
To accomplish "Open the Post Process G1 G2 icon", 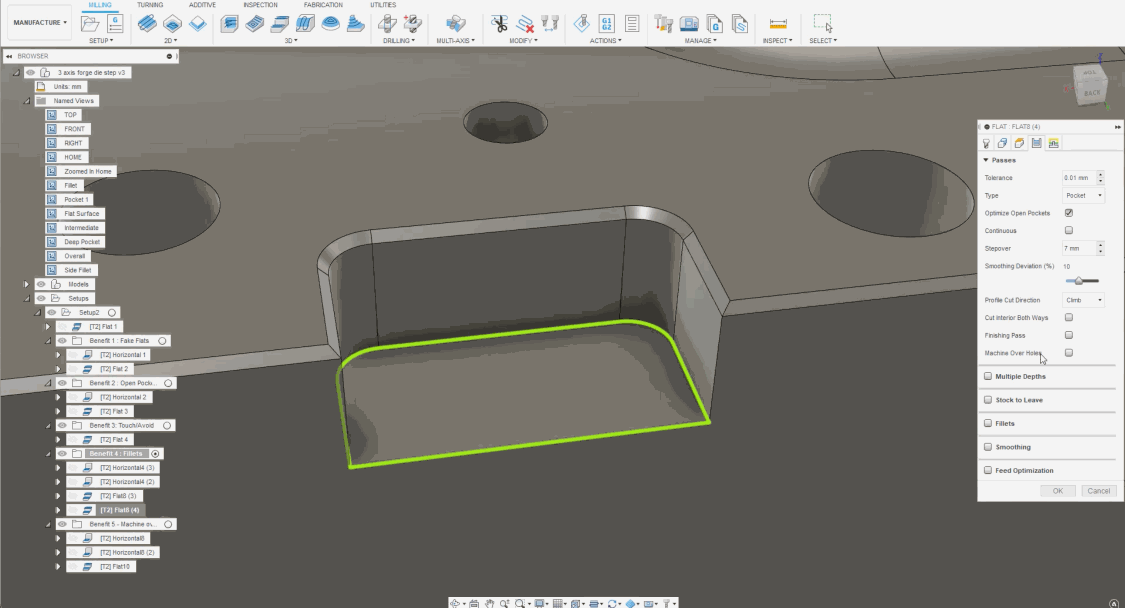I will point(606,22).
